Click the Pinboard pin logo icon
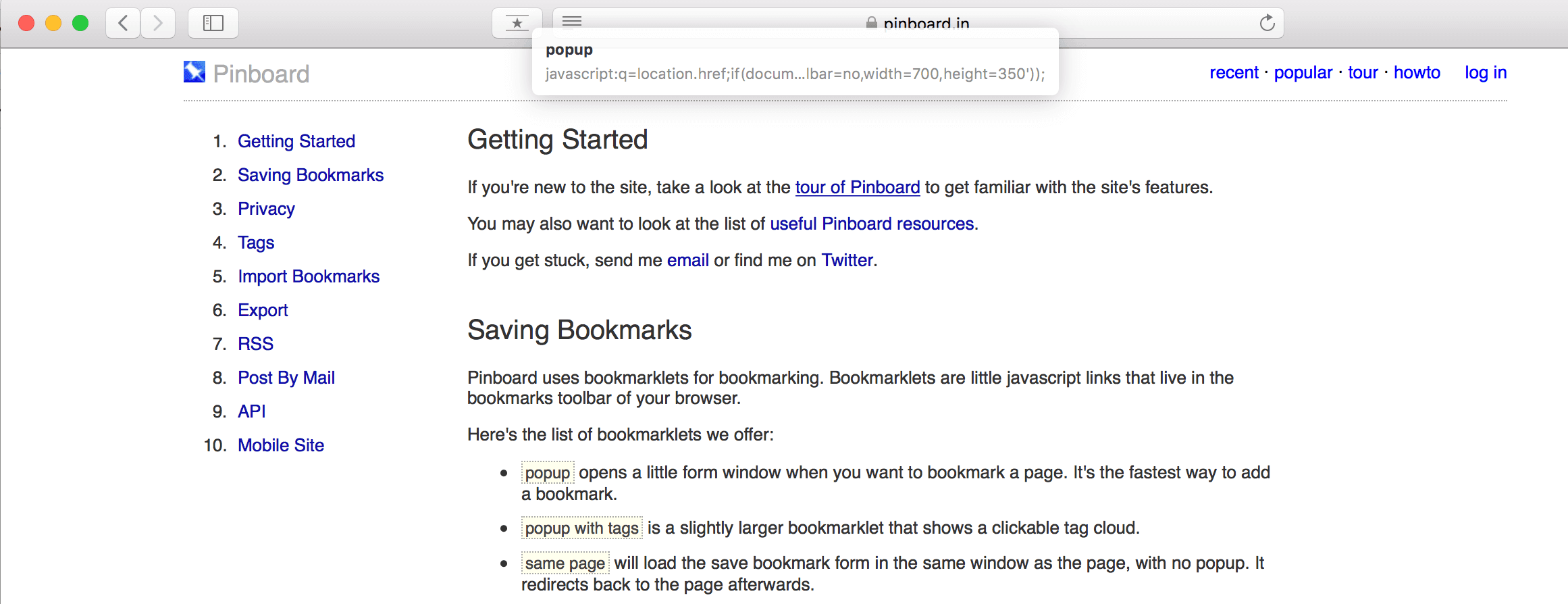This screenshot has width=1568, height=604. point(194,72)
